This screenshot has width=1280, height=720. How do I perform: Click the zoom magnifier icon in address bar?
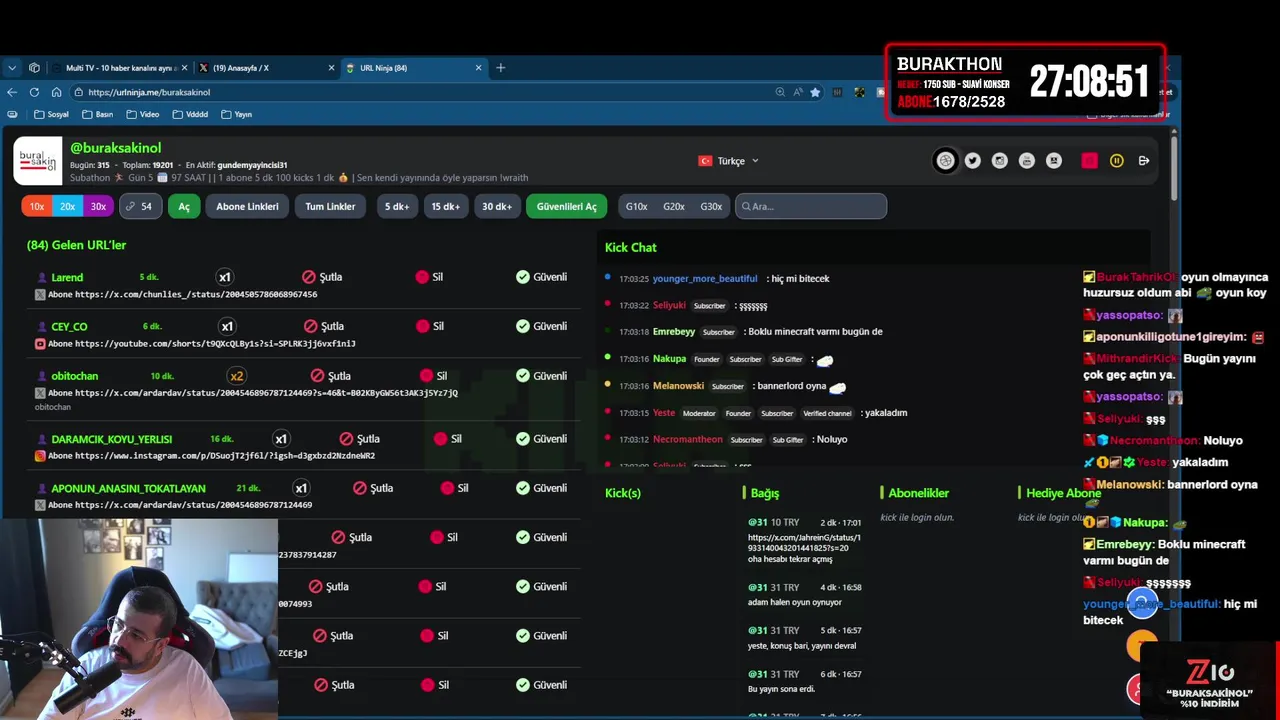780,92
